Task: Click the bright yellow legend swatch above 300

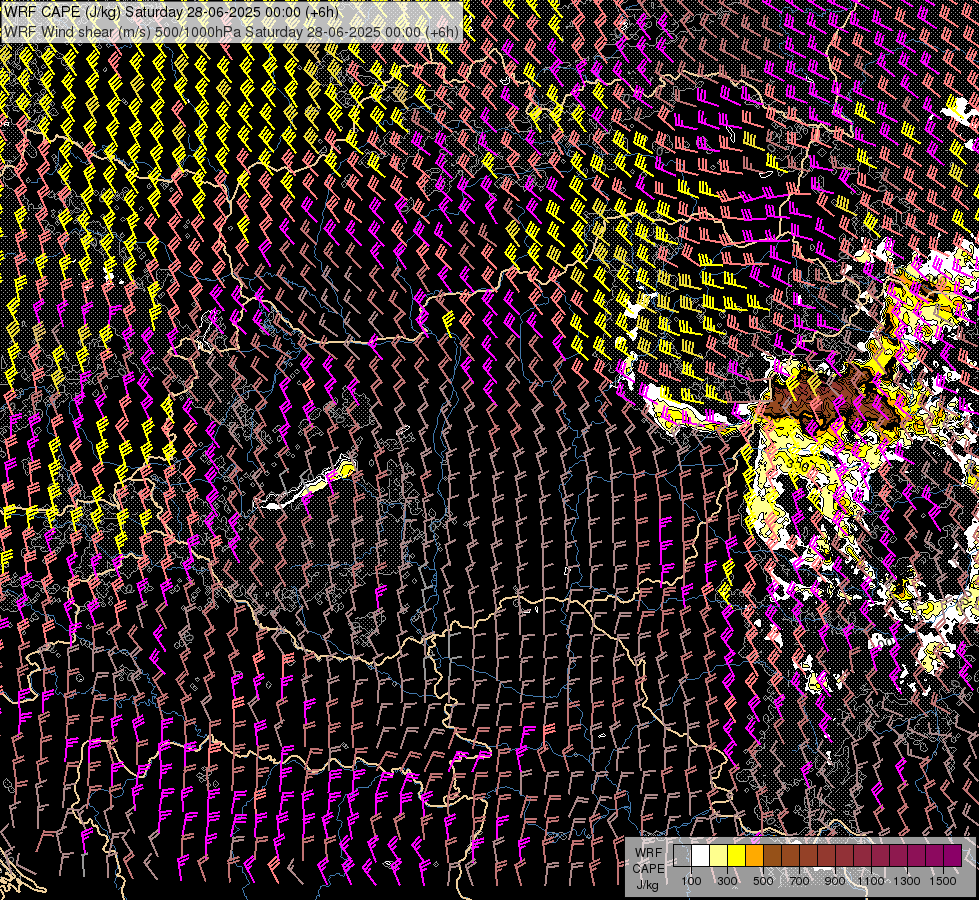Action: pos(737,855)
